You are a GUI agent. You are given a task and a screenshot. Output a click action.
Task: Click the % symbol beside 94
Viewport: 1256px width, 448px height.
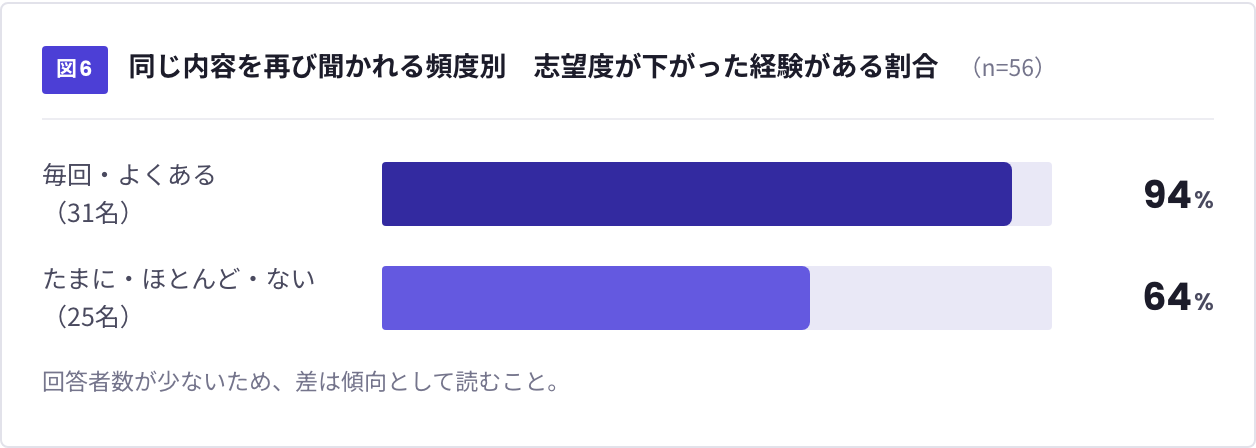[x=1204, y=200]
